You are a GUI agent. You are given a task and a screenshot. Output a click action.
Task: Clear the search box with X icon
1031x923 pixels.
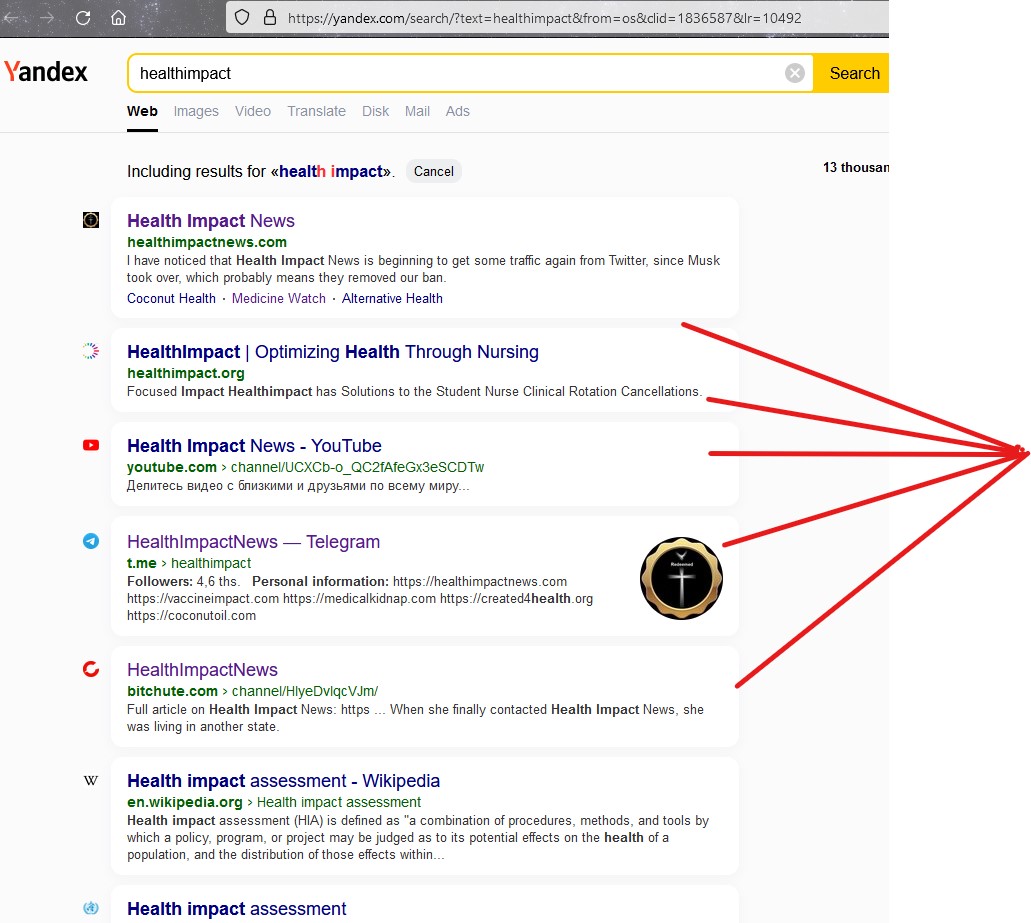click(x=794, y=73)
